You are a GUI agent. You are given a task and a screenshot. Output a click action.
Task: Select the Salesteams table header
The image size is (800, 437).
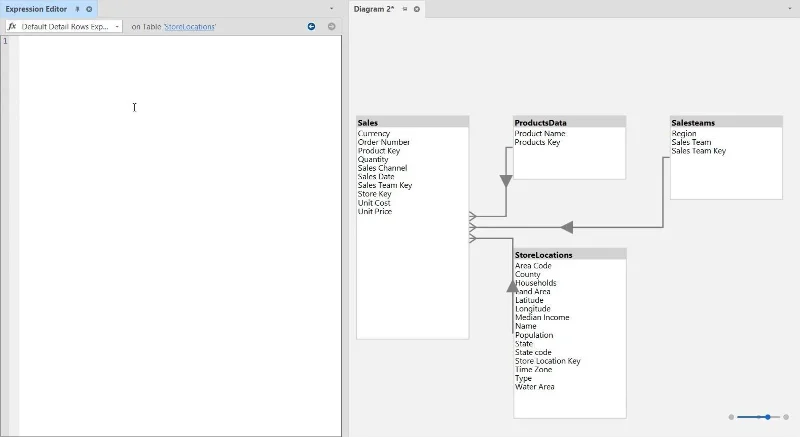(726, 122)
